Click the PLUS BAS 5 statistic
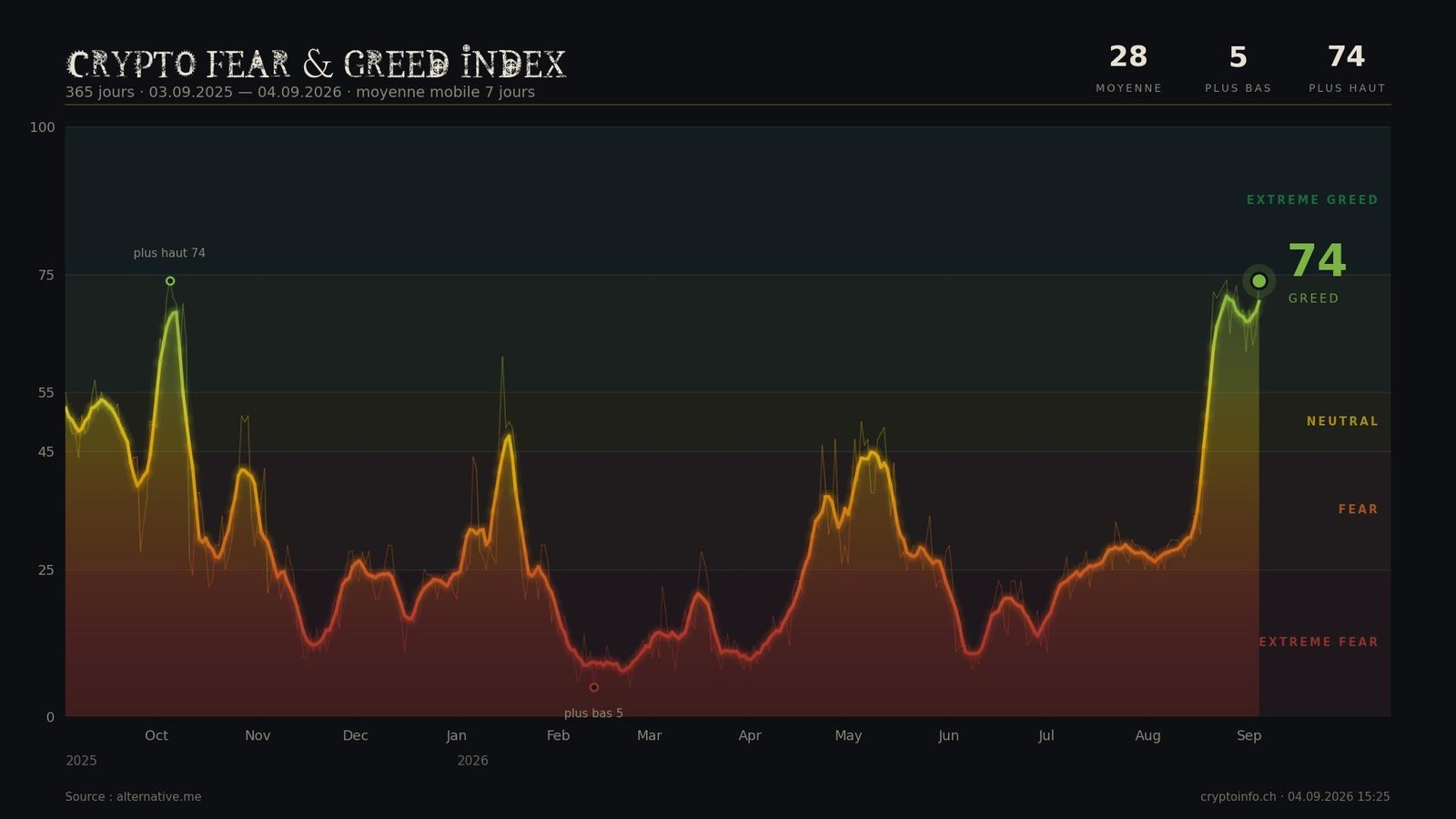 [x=1239, y=69]
